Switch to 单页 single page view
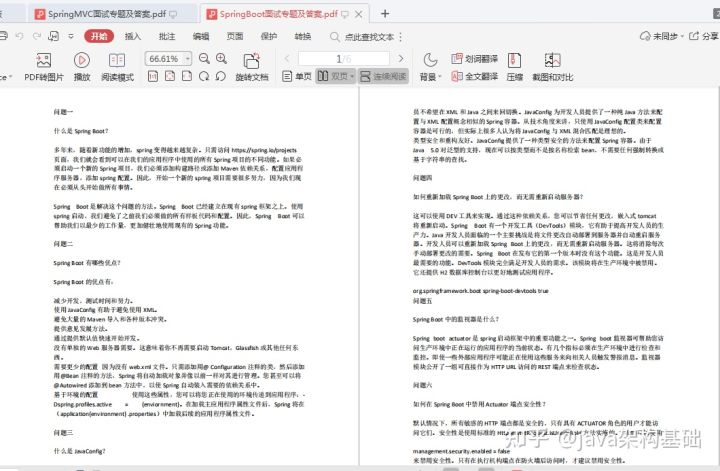 click(297, 76)
